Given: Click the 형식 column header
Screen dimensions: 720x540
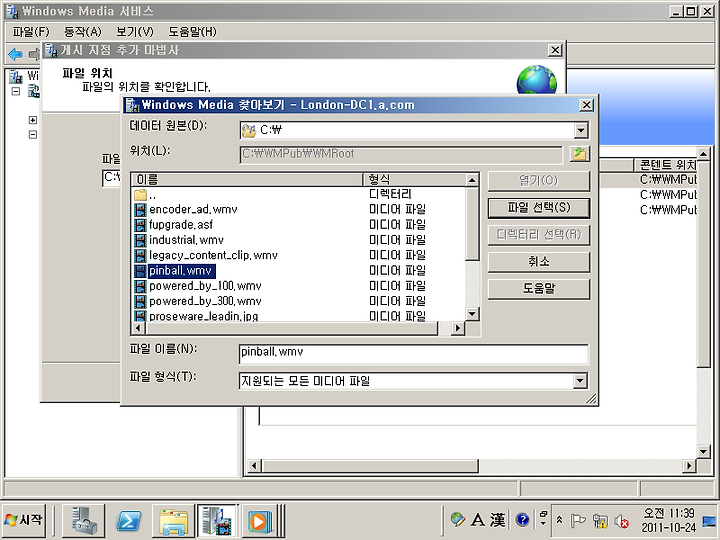Looking at the screenshot, I should (x=414, y=180).
